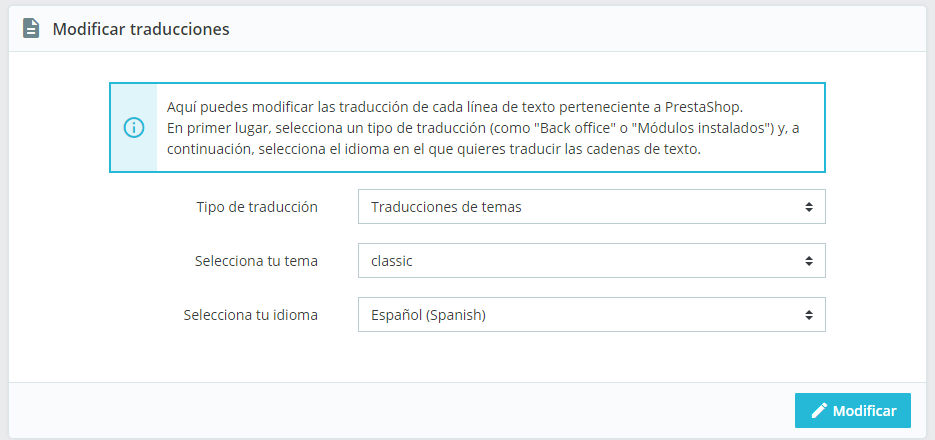The height and width of the screenshot is (440, 935).
Task: Click the sort arrows on the tema selector
Action: [808, 261]
